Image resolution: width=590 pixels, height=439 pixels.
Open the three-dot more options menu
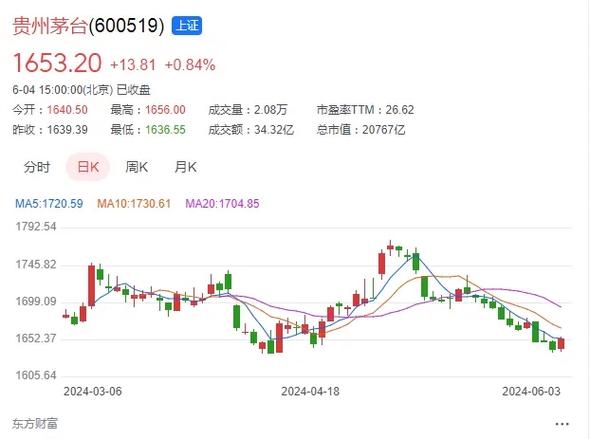click(x=562, y=424)
